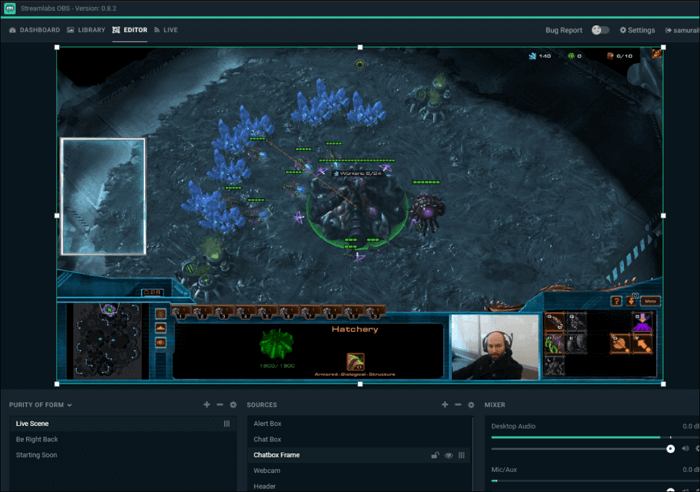
Task: Open Settings with gear icon
Action: click(x=637, y=30)
